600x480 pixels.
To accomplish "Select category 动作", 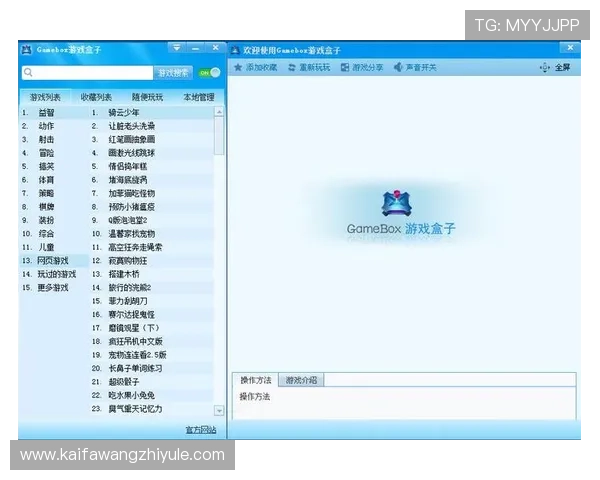I will coord(55,126).
